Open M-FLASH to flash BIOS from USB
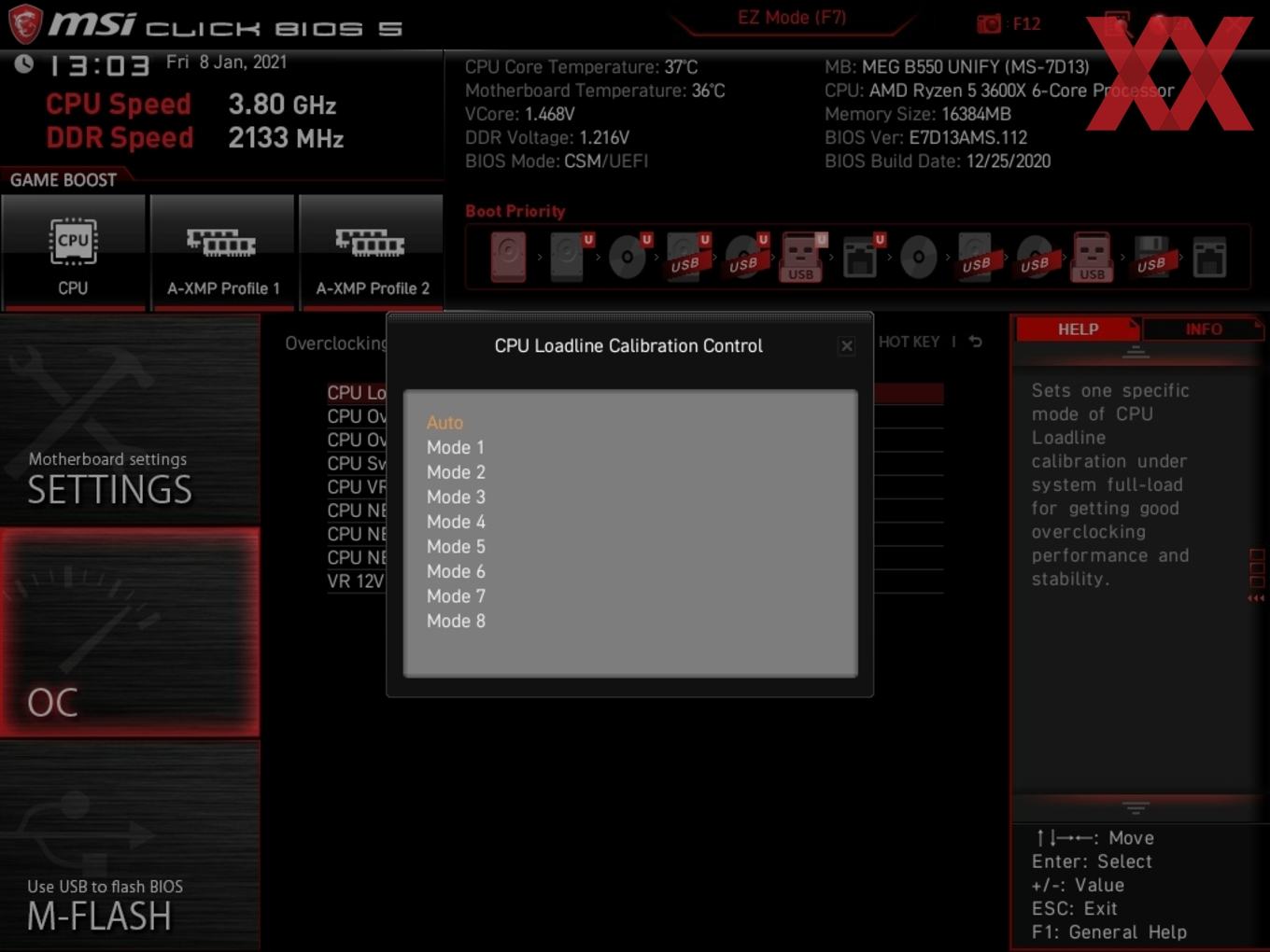1270x952 pixels. click(130, 846)
